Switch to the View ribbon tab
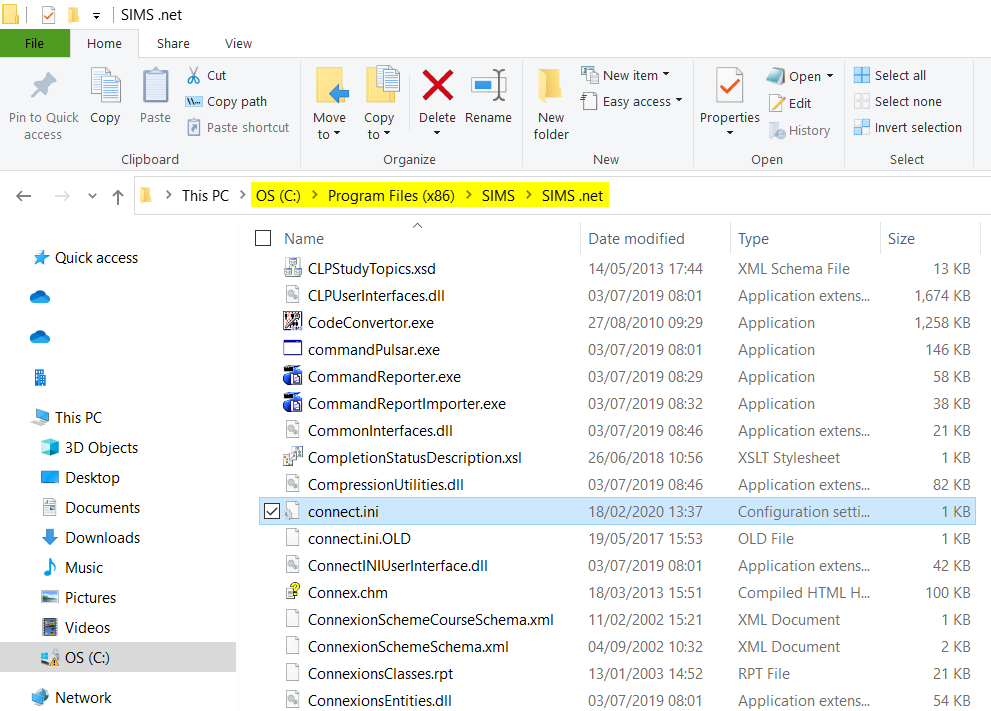Image resolution: width=991 pixels, height=711 pixels. pyautogui.click(x=238, y=44)
